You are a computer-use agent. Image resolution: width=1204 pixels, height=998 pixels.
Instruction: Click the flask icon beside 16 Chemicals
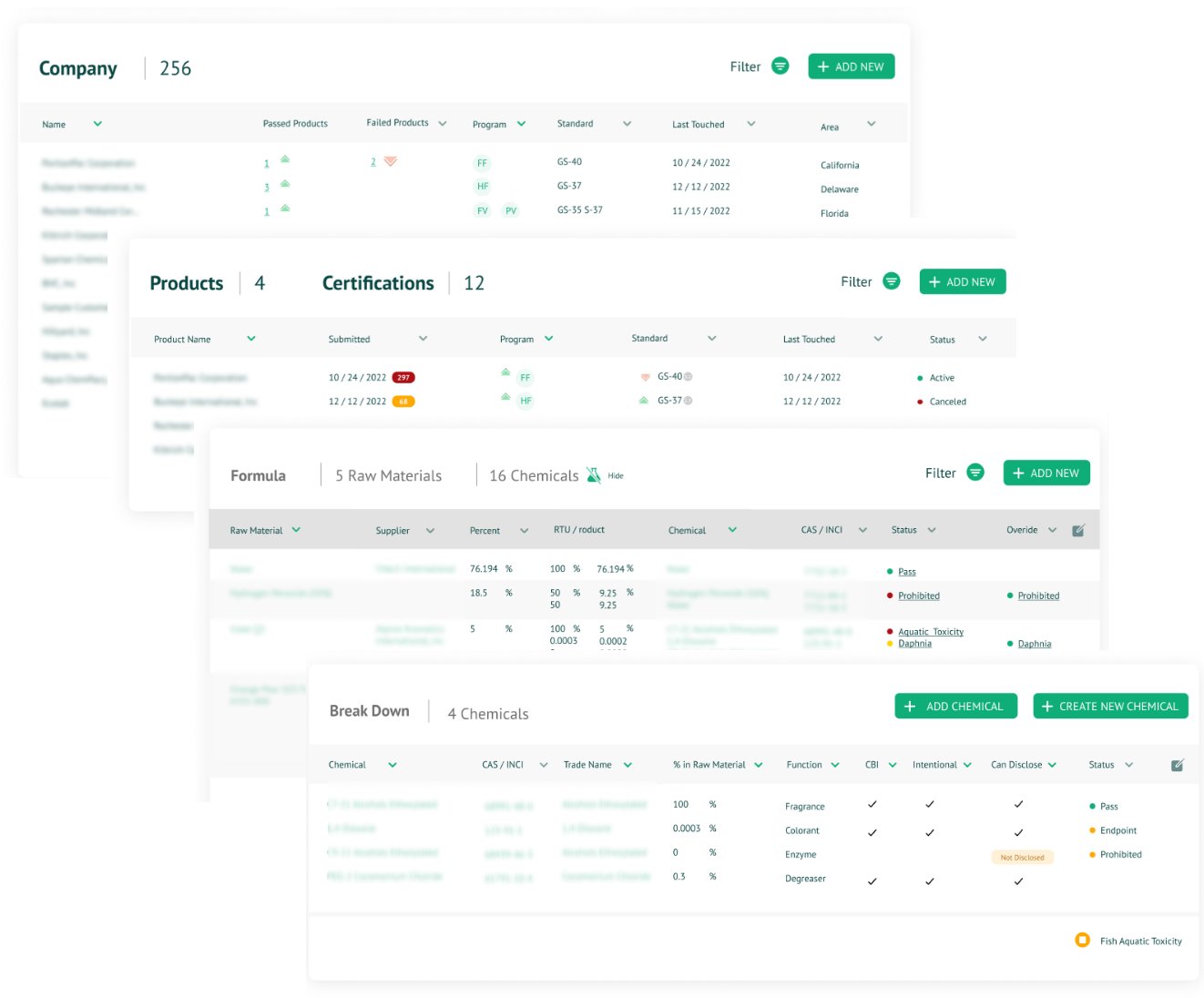pos(594,475)
